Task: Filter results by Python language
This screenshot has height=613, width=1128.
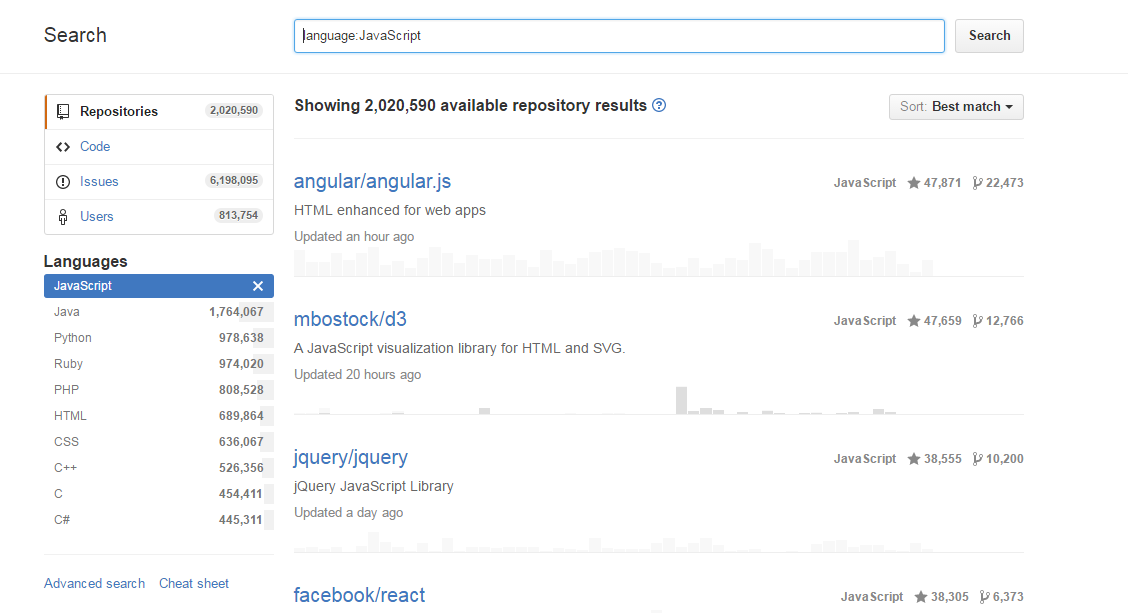Action: click(x=159, y=337)
